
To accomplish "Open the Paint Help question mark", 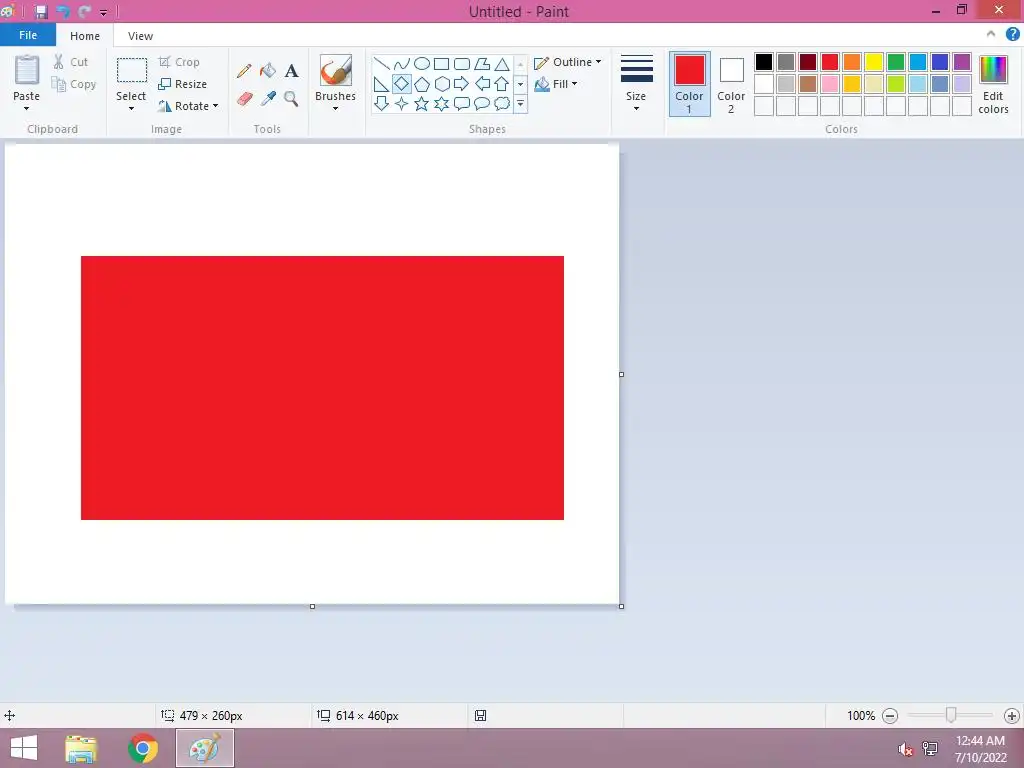I will (x=1012, y=35).
